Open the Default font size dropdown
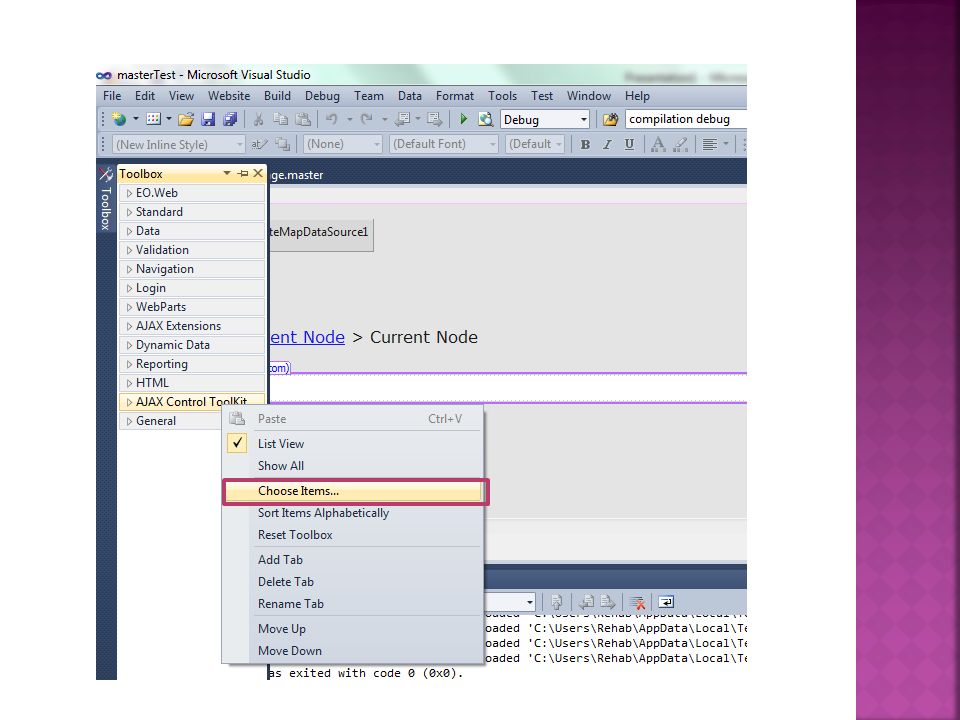 (559, 144)
